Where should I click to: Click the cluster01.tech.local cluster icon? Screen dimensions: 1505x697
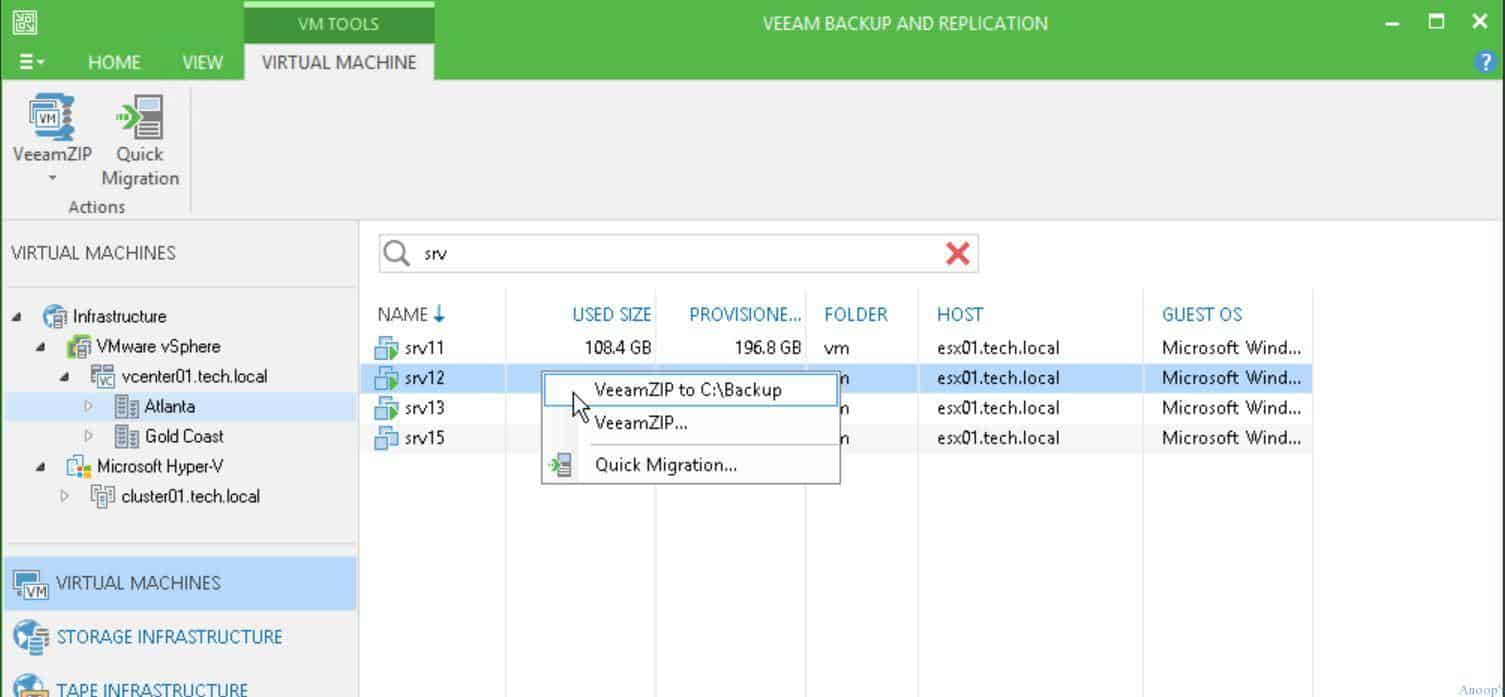(x=103, y=496)
